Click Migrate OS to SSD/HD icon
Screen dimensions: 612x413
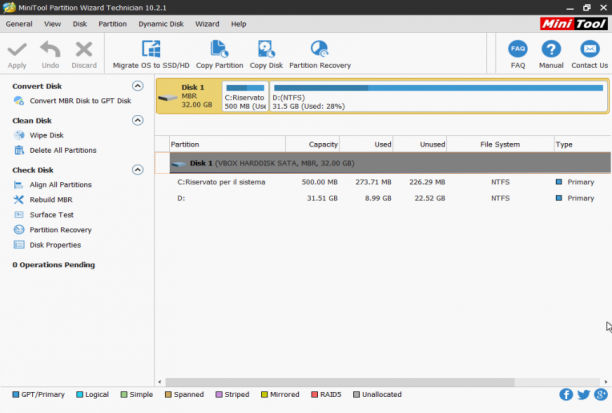pyautogui.click(x=151, y=49)
